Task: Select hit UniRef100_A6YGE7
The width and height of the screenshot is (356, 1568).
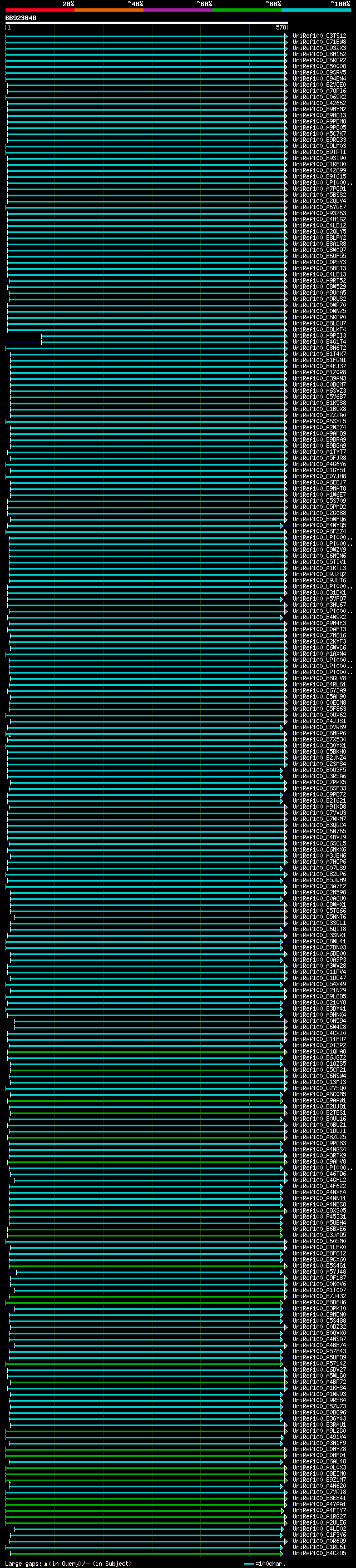Action: [x=319, y=207]
